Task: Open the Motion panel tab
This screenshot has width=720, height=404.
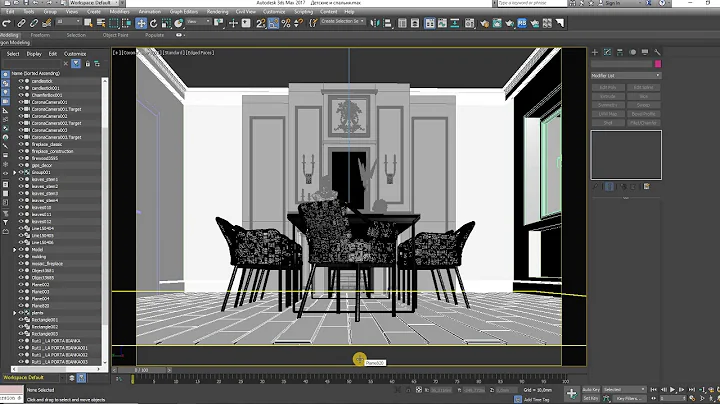Action: click(x=633, y=52)
